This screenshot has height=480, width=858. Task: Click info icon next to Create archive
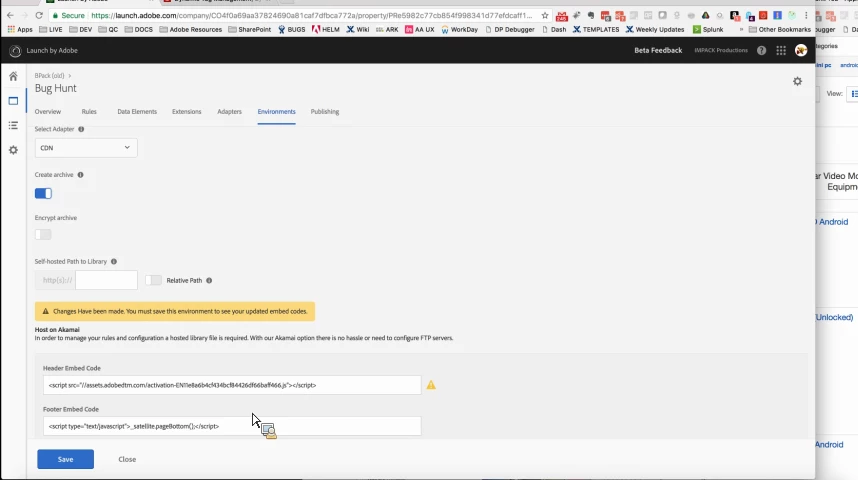click(80, 175)
